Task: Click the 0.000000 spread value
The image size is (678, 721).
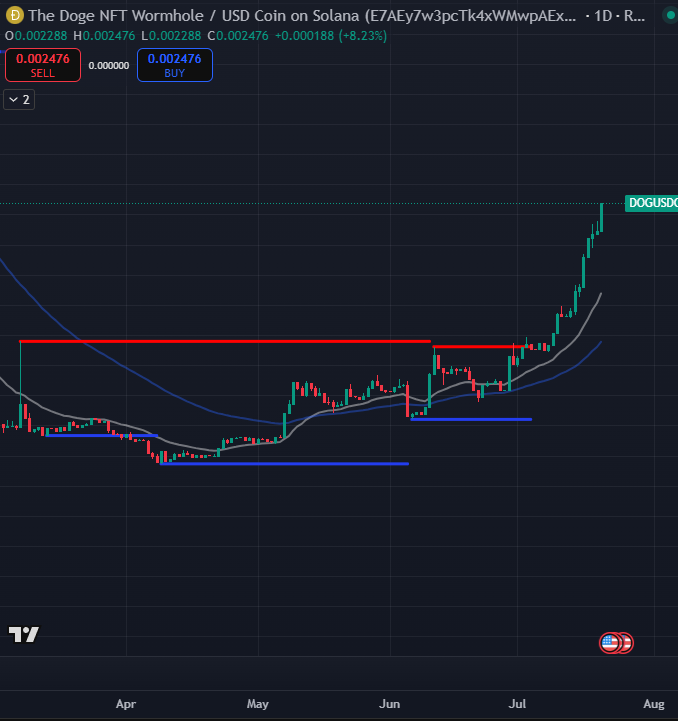Action: pos(109,66)
